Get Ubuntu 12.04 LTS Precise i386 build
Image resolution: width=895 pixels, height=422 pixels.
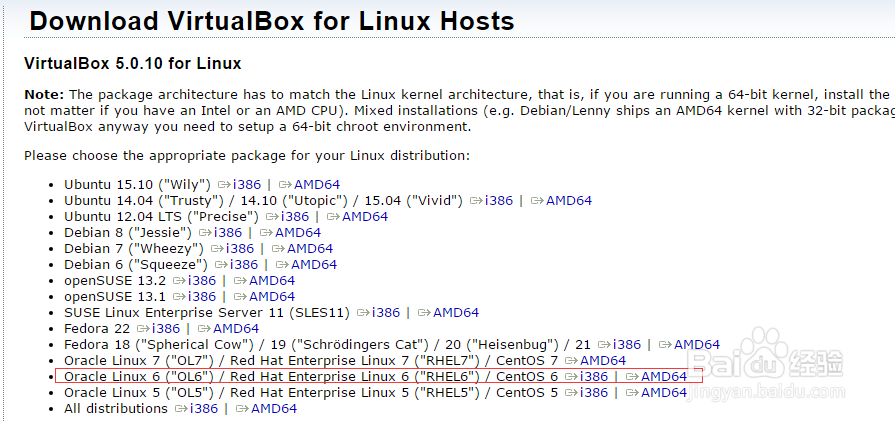click(295, 216)
